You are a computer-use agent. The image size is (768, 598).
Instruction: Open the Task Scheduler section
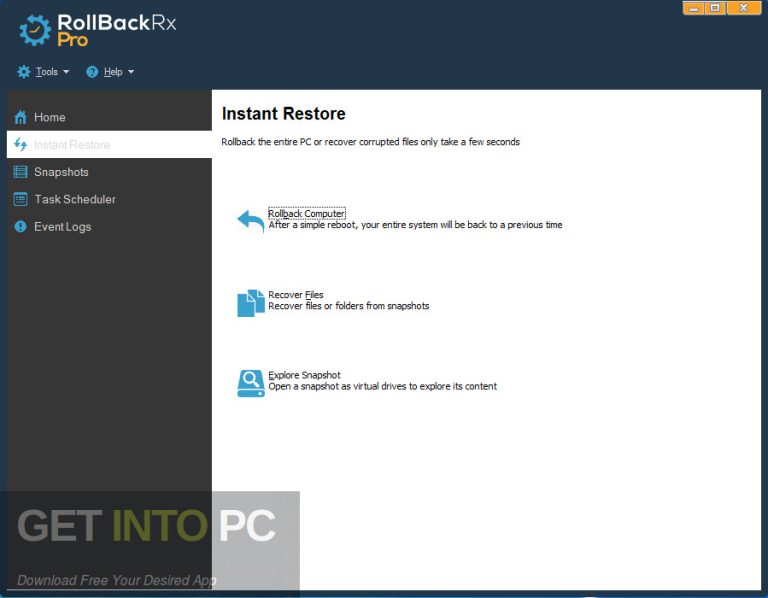109,199
